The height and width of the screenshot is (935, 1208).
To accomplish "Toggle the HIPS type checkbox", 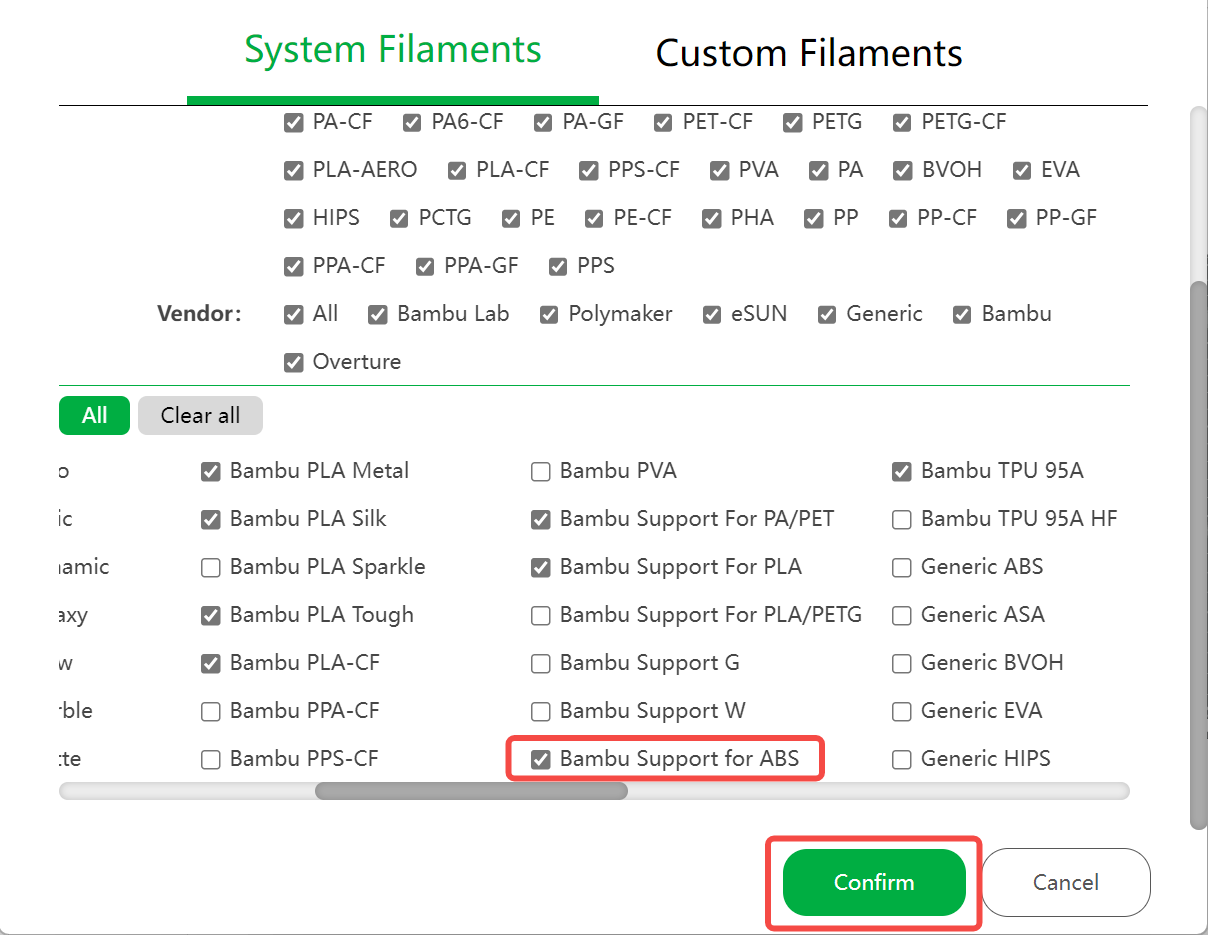I will pos(293,218).
